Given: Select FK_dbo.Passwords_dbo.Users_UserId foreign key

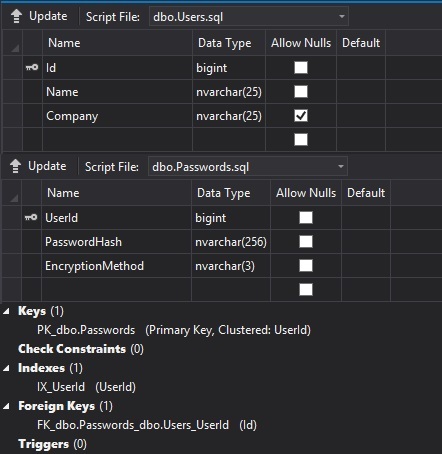Looking at the screenshot, I should coord(133,425).
